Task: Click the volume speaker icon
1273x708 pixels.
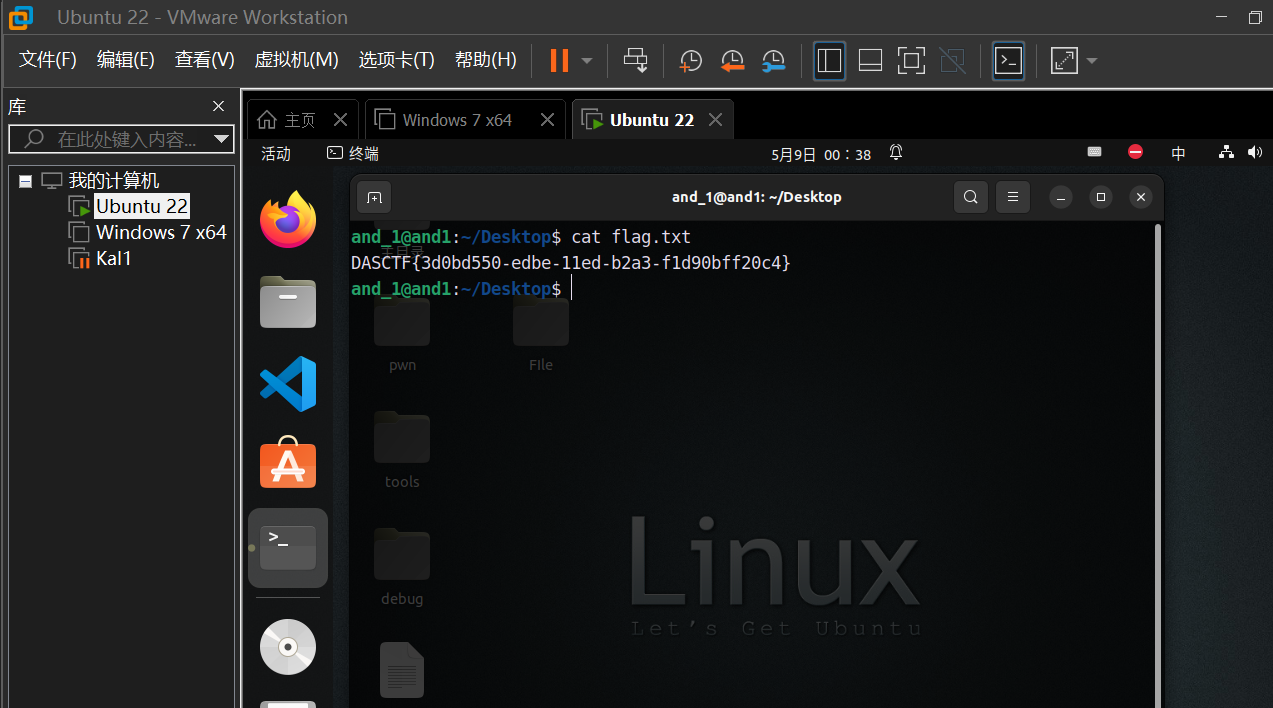Action: pyautogui.click(x=1256, y=152)
